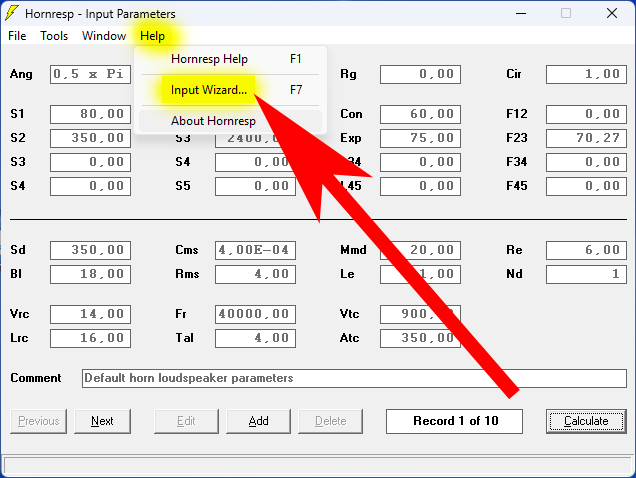The image size is (636, 478).
Task: Click the F23 label
Action: point(517,138)
